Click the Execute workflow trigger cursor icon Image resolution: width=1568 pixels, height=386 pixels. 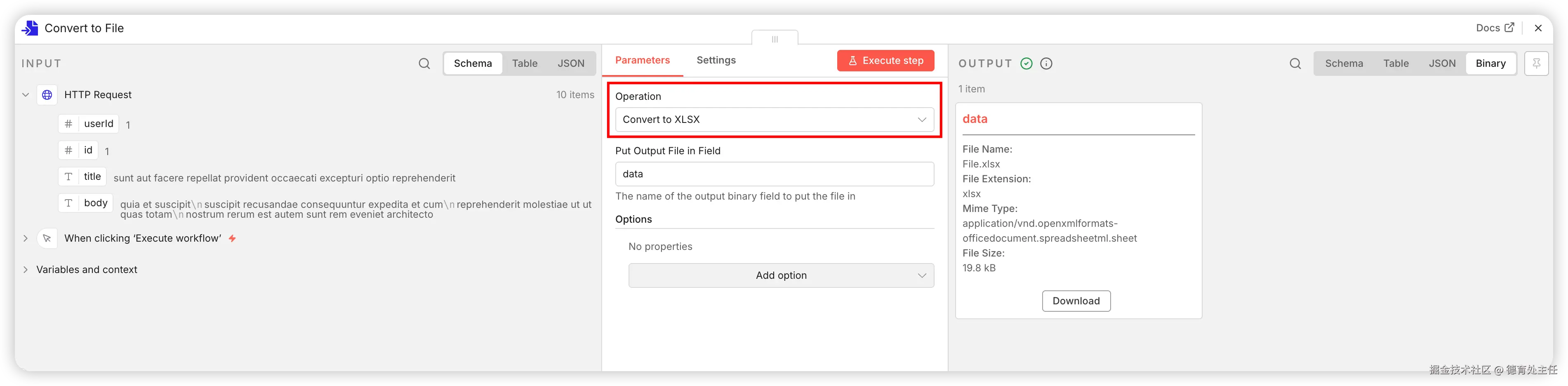pos(47,238)
